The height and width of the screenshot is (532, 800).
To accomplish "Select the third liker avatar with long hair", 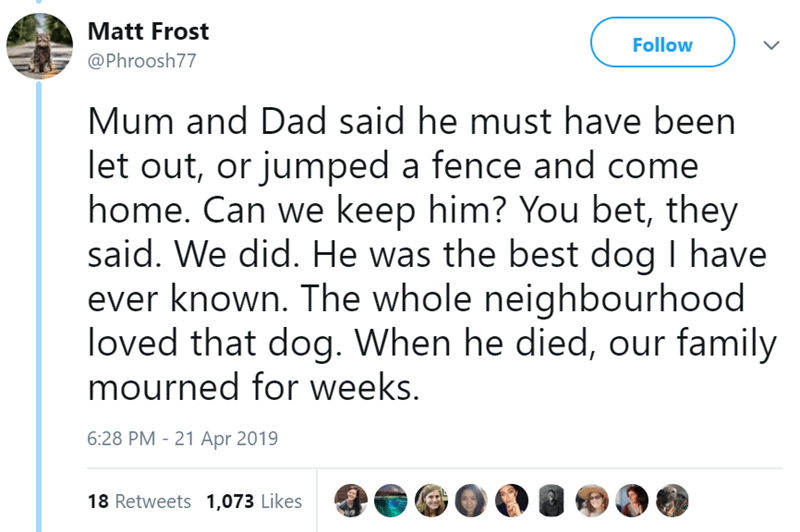I will pyautogui.click(x=431, y=499).
